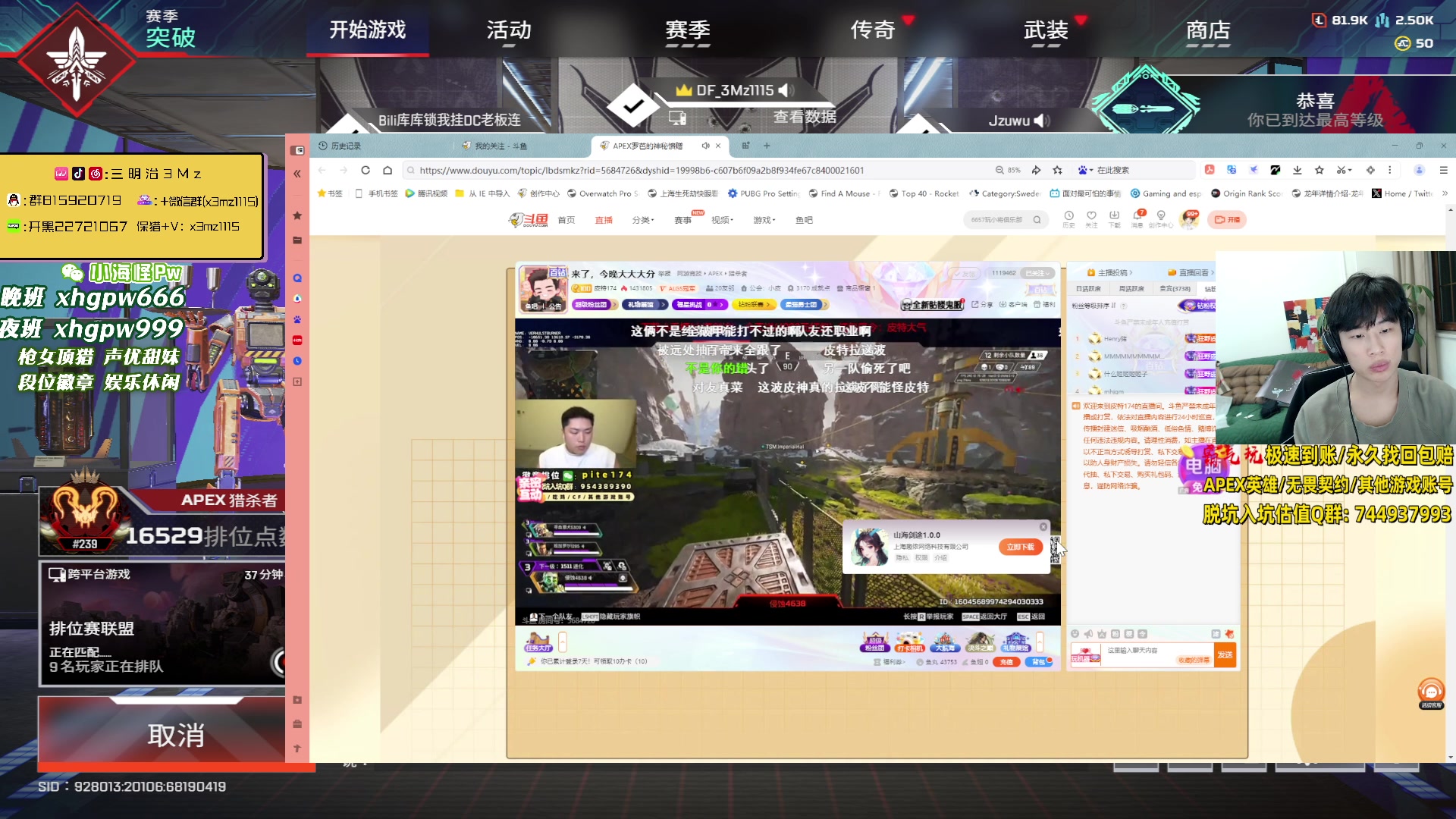The width and height of the screenshot is (1456, 819).
Task: Open 查看数据 on the player card
Action: tap(805, 117)
